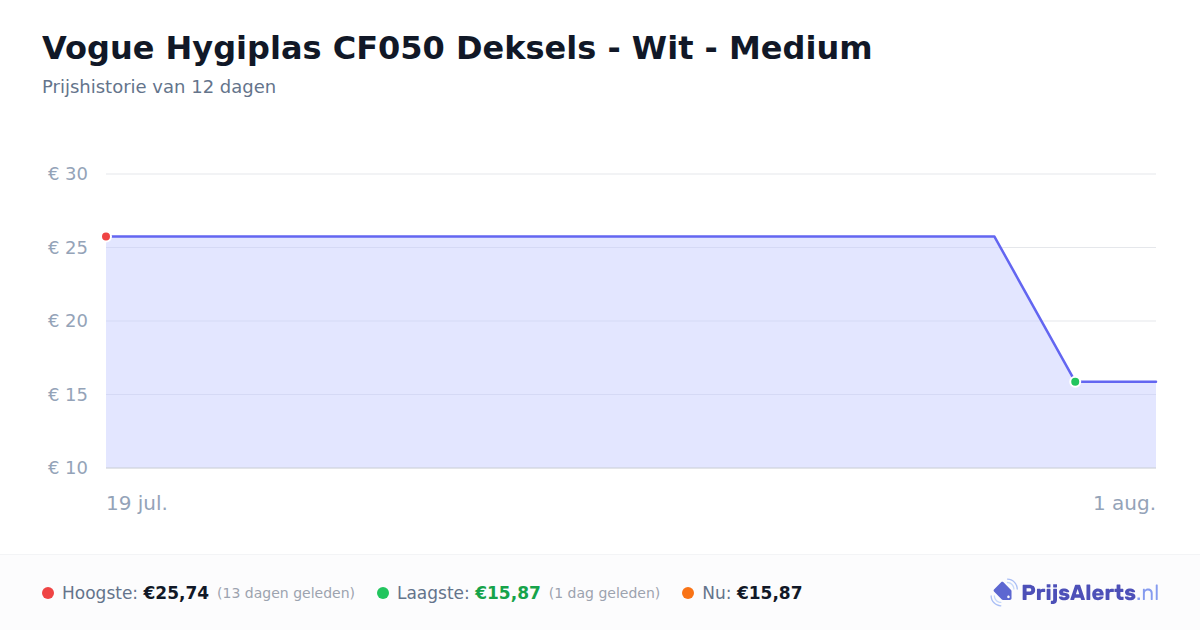Click the highest price value €25,74

(x=176, y=593)
